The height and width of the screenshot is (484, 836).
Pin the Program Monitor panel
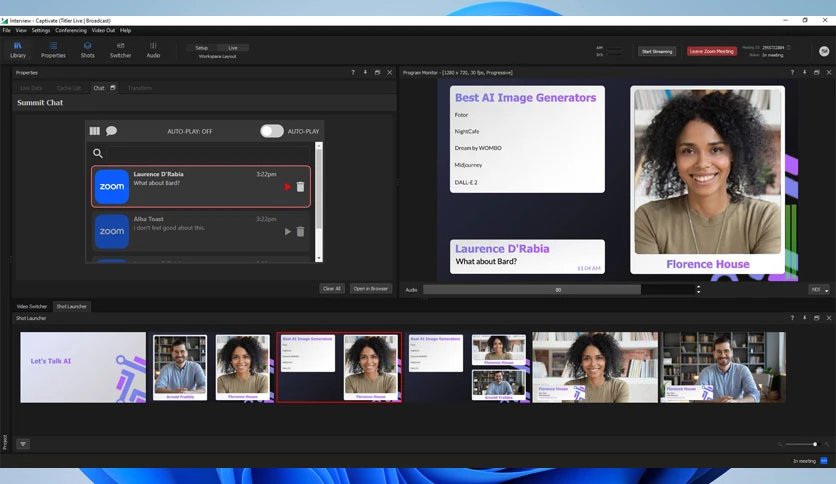pyautogui.click(x=805, y=72)
